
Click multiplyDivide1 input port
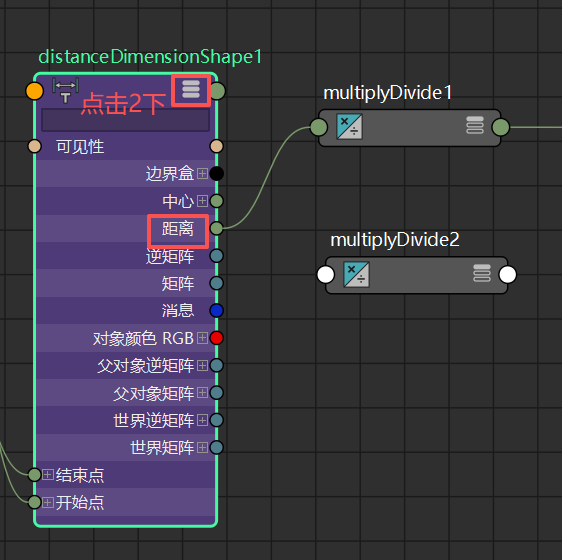pos(319,127)
